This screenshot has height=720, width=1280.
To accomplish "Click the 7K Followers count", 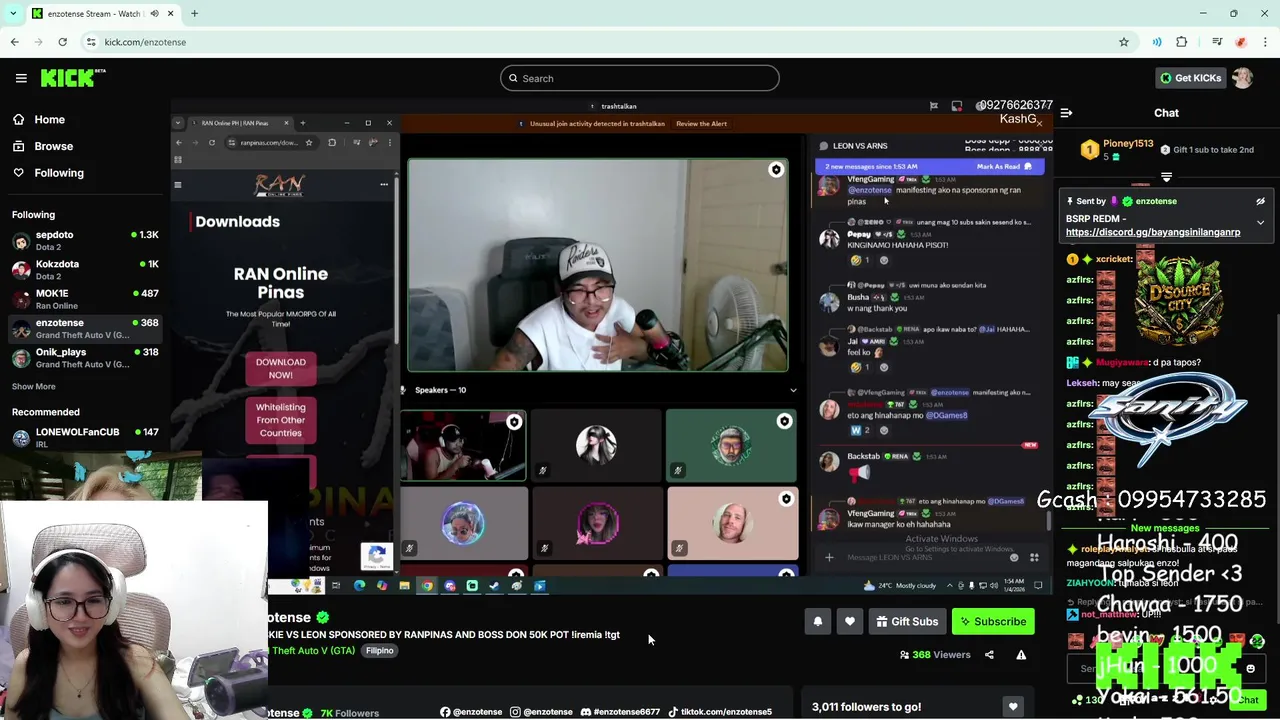I will (350, 713).
